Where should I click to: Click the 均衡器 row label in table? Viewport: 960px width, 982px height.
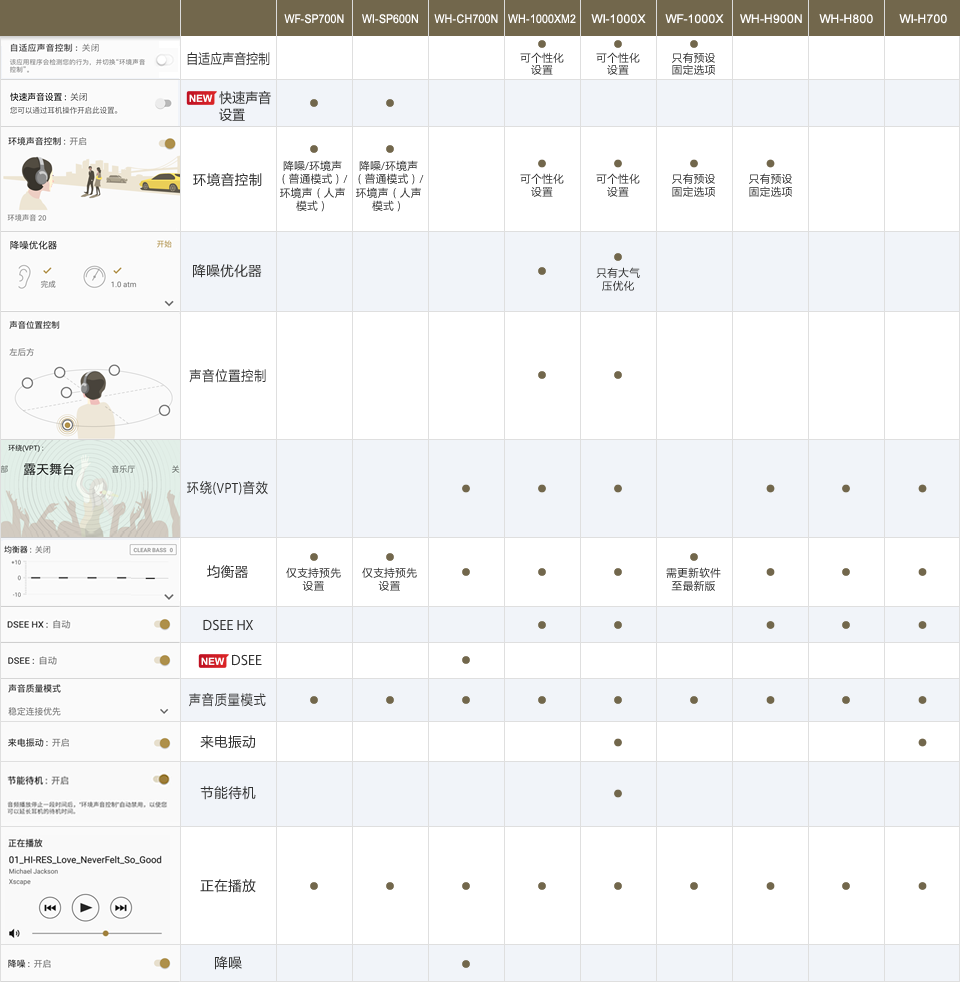[x=227, y=572]
